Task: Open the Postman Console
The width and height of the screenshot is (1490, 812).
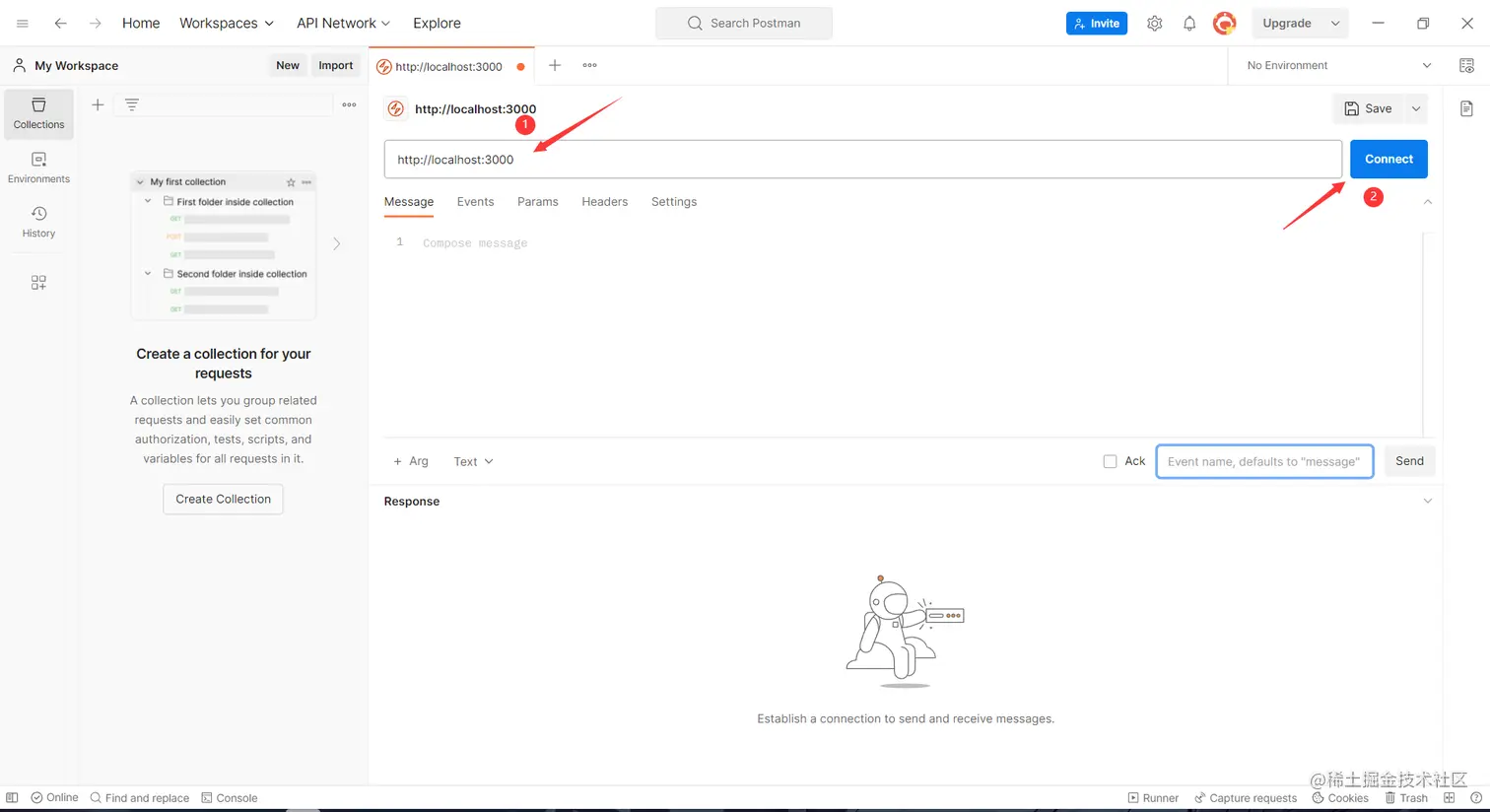Action: (229, 797)
